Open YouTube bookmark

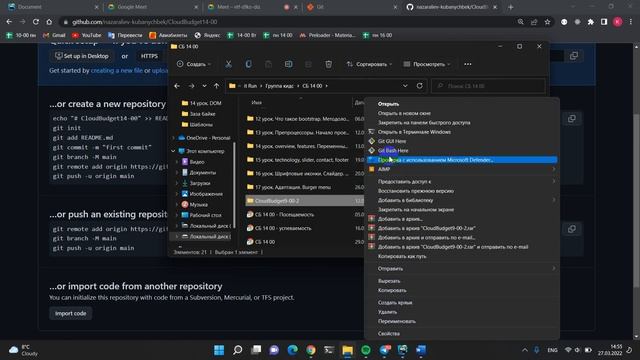coord(87,36)
